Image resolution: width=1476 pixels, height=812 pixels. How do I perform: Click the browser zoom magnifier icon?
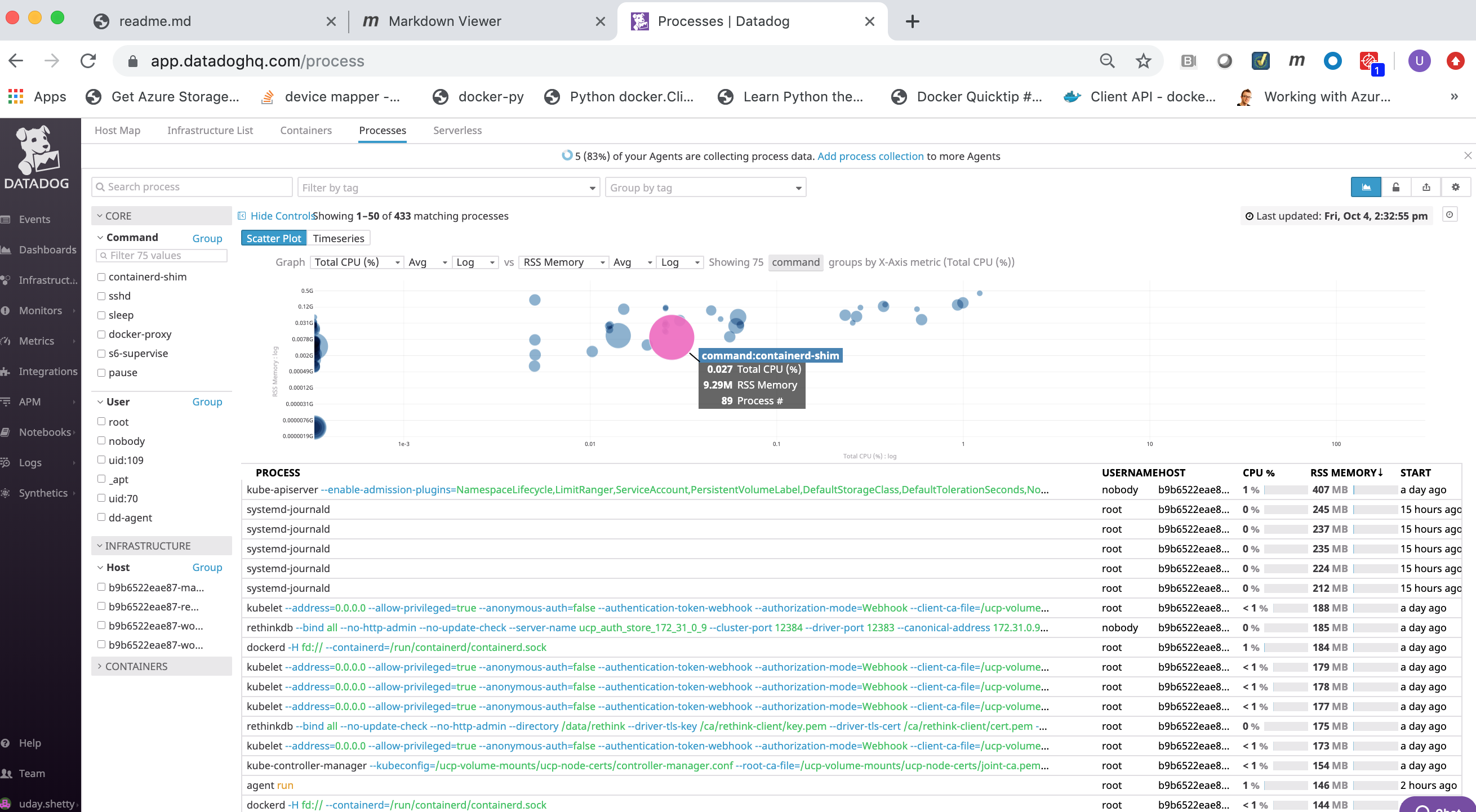tap(1107, 61)
